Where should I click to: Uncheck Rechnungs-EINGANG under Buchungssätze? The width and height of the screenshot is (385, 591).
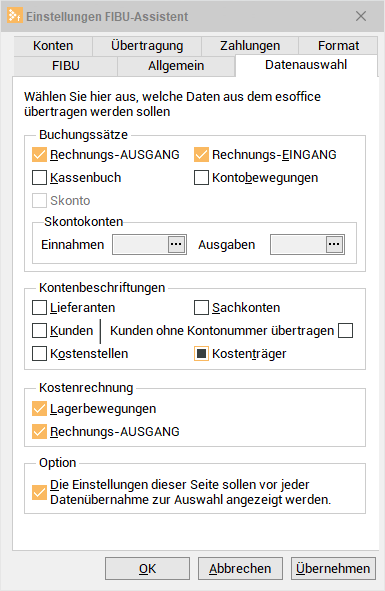coord(201,155)
